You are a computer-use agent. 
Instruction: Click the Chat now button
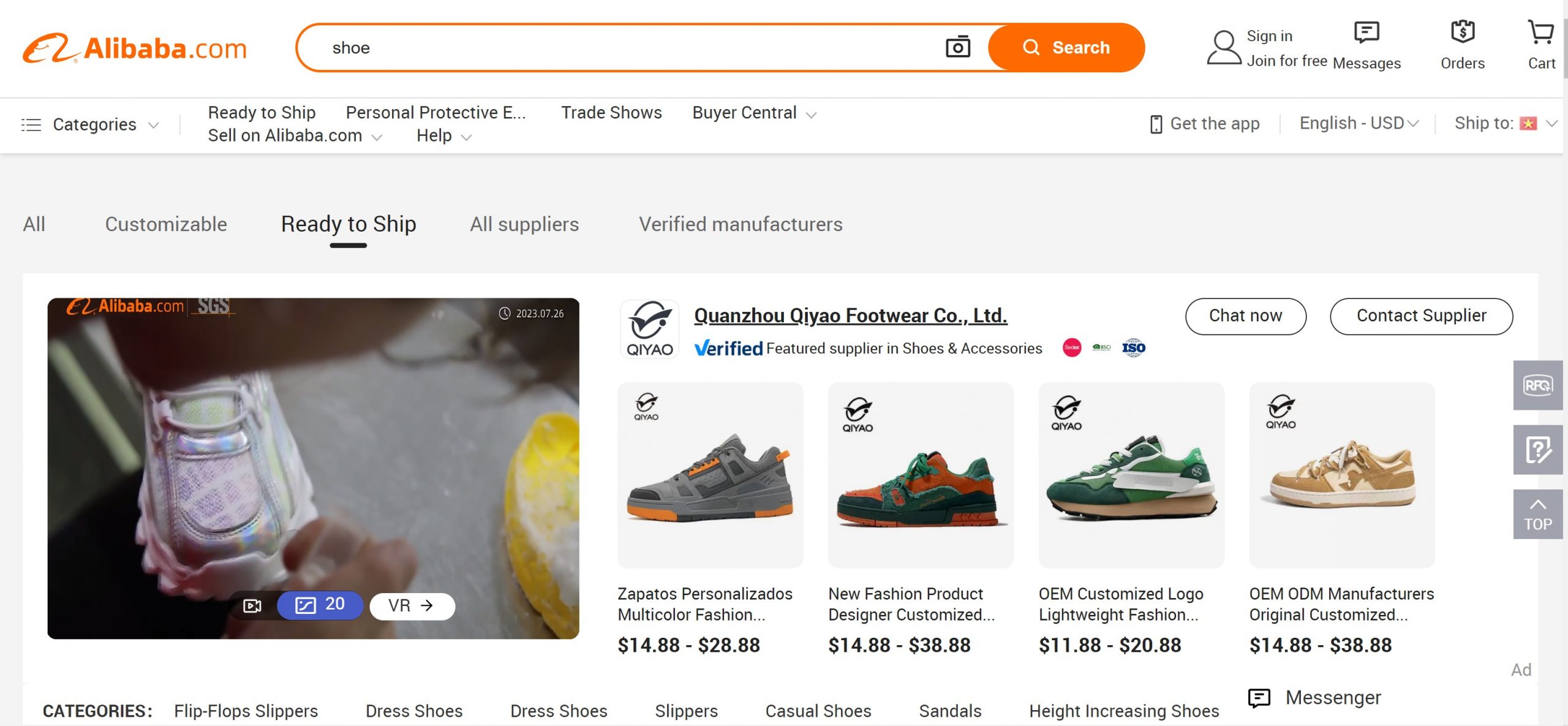point(1245,316)
